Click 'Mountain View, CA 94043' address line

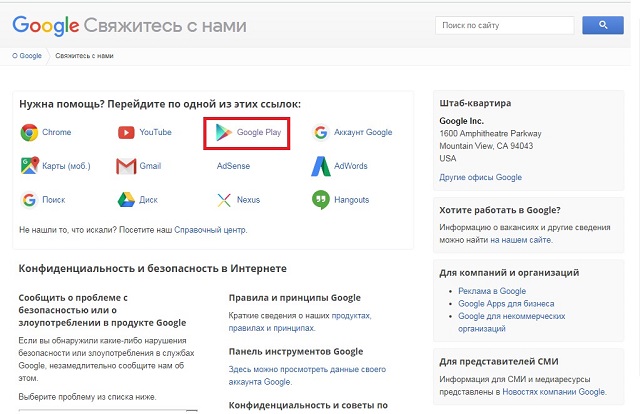486,146
